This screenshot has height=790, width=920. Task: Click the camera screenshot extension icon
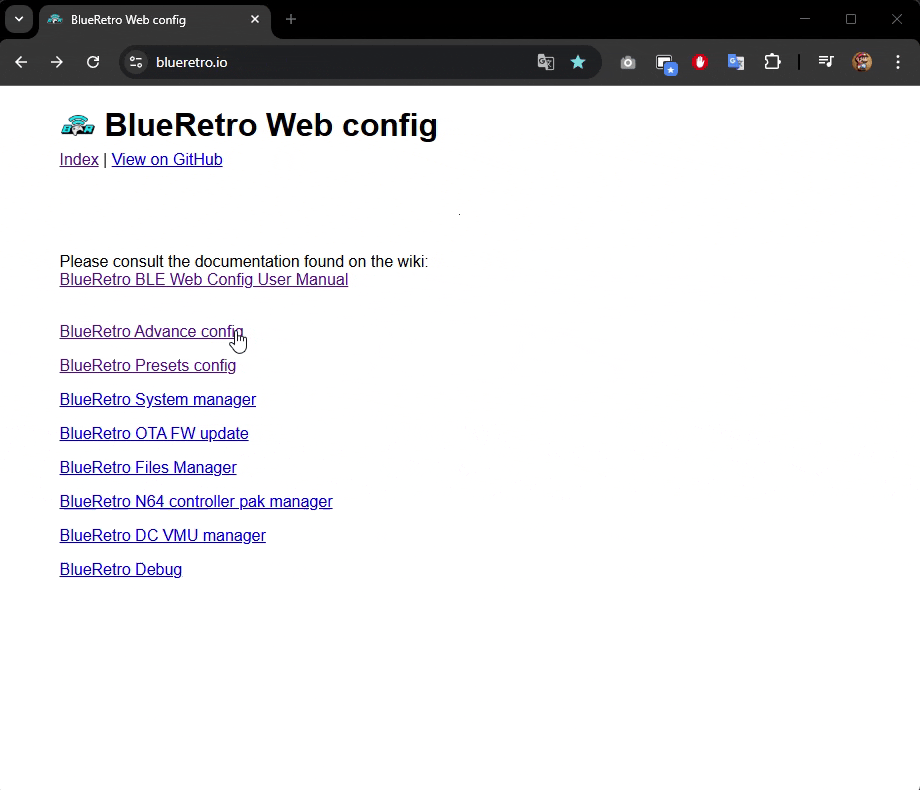[x=628, y=62]
